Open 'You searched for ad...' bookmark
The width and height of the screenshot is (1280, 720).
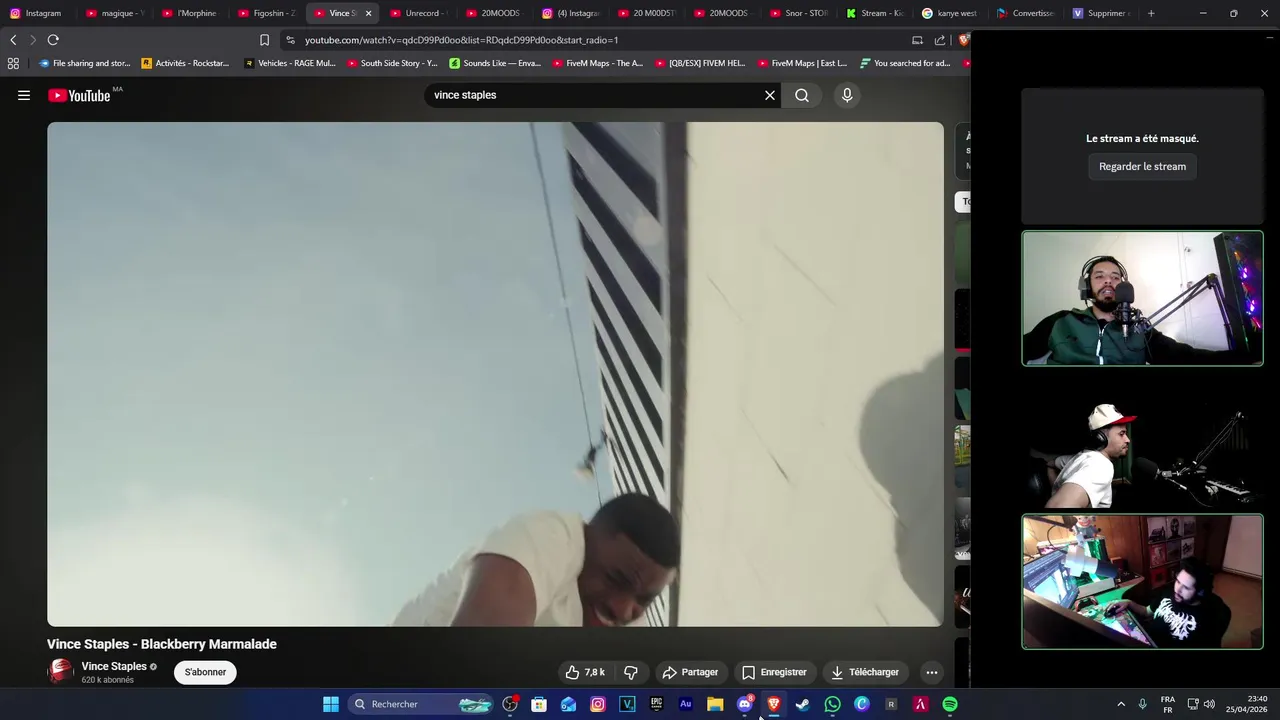coord(905,63)
